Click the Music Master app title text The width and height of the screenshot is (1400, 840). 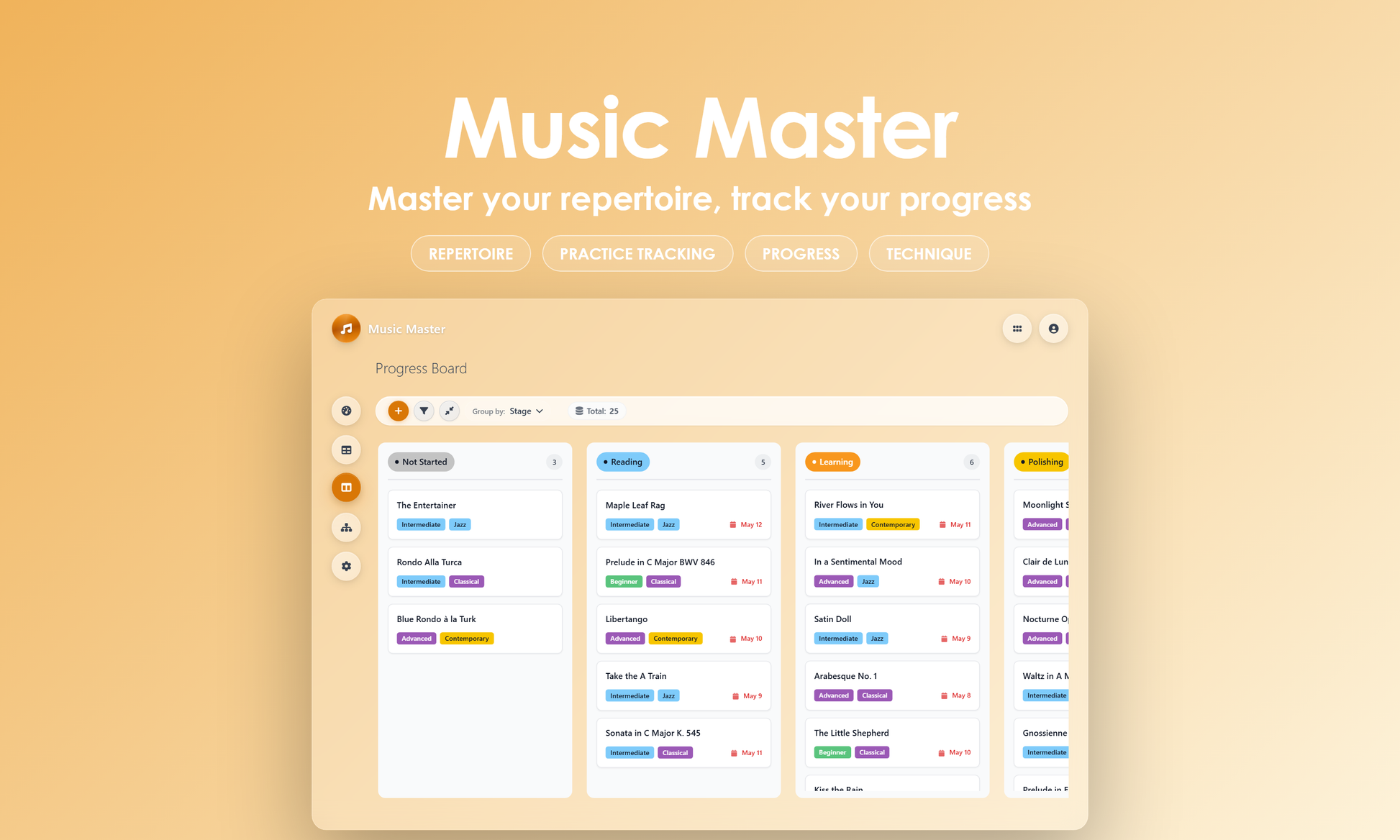(406, 329)
